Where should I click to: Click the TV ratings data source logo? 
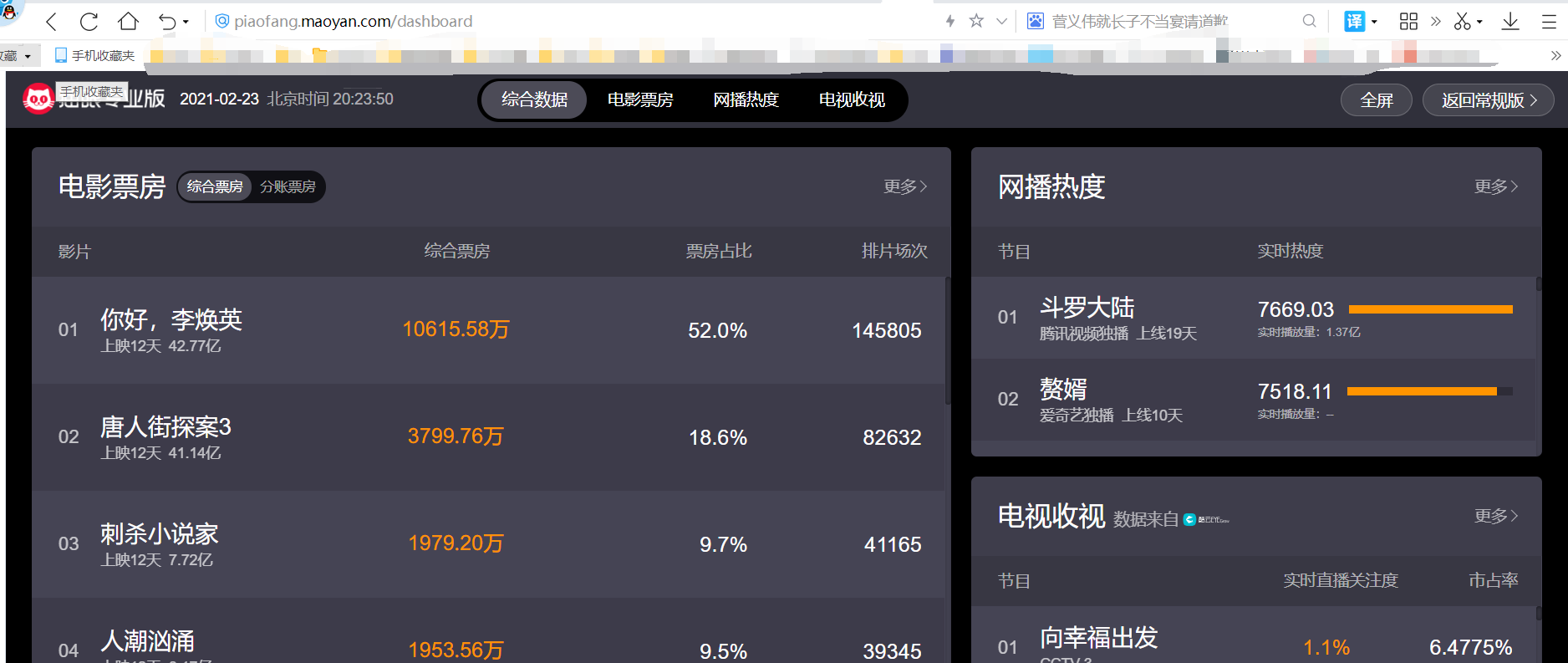[1206, 520]
